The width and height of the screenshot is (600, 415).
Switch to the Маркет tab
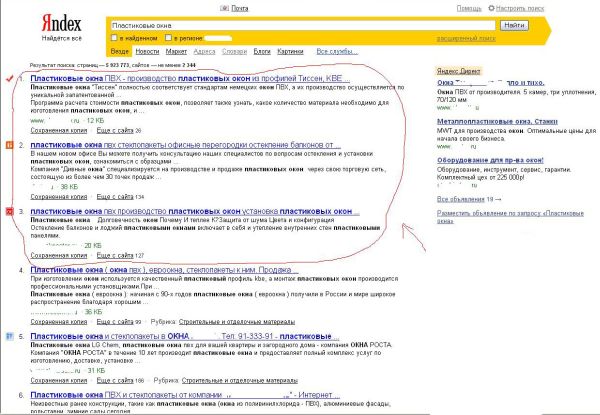tap(176, 51)
